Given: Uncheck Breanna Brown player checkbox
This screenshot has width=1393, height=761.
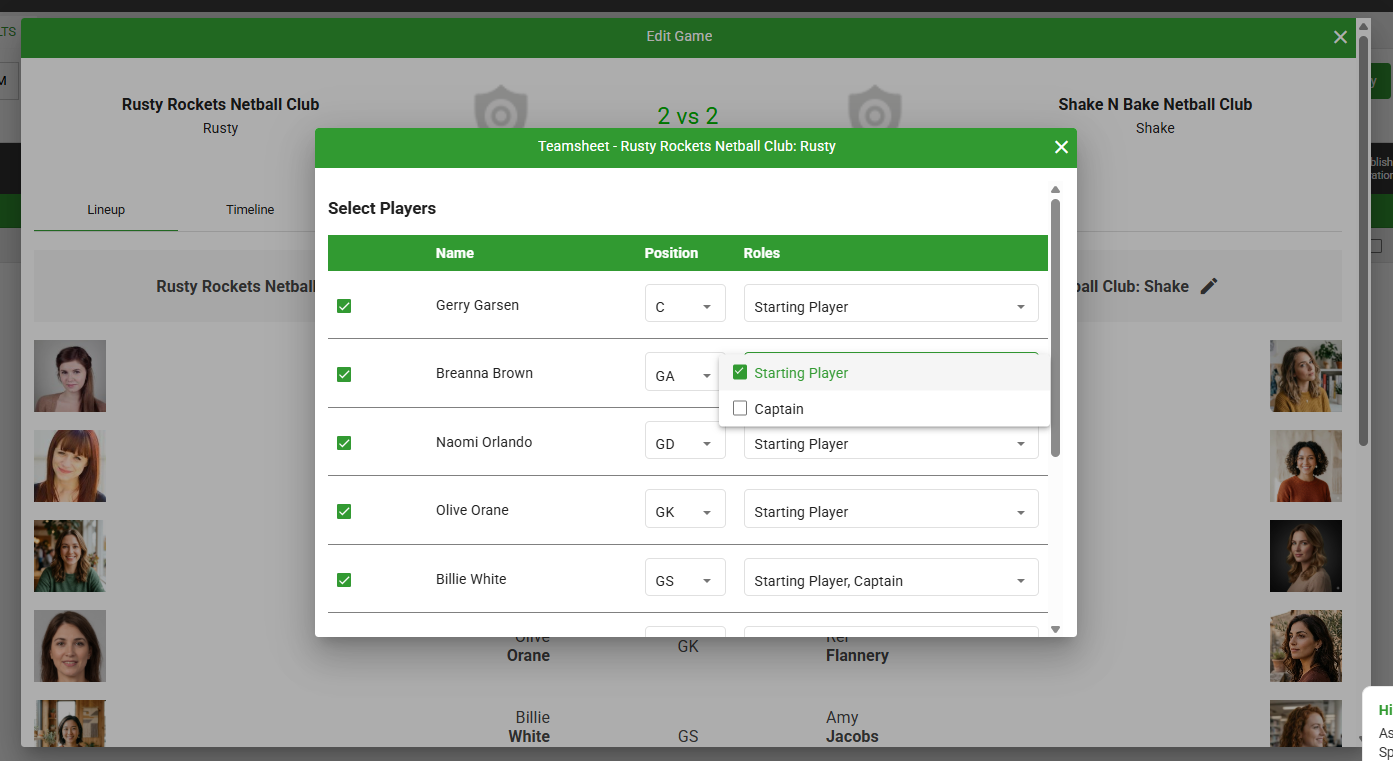Looking at the screenshot, I should coord(344,374).
